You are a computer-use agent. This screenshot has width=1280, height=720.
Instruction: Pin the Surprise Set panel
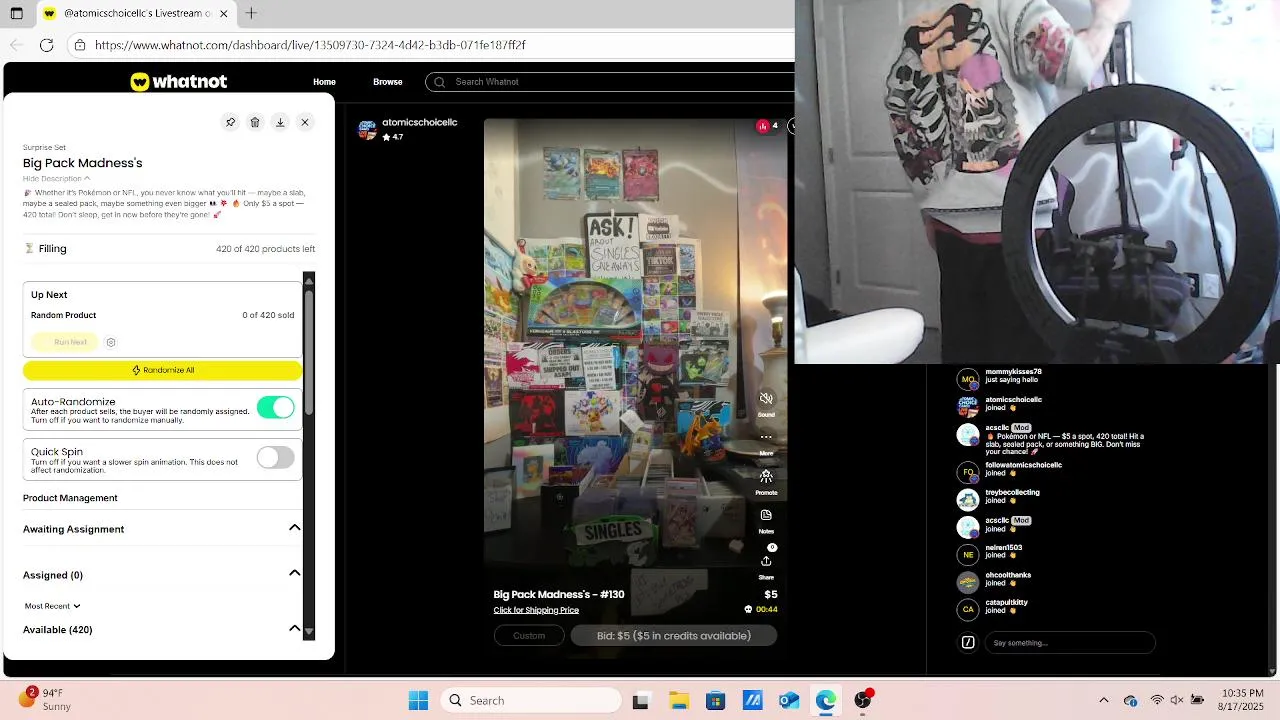(x=230, y=122)
